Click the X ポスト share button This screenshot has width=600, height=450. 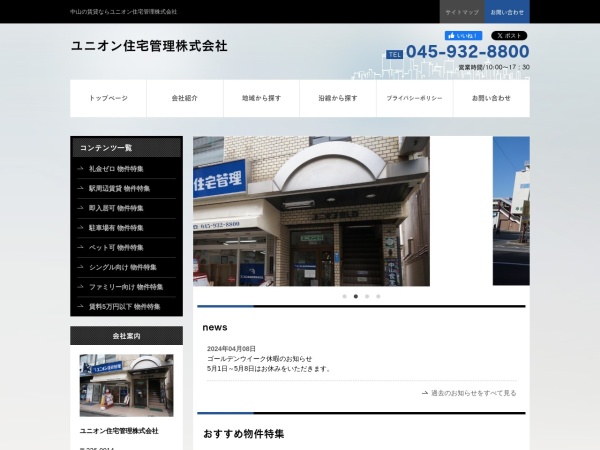click(x=509, y=36)
